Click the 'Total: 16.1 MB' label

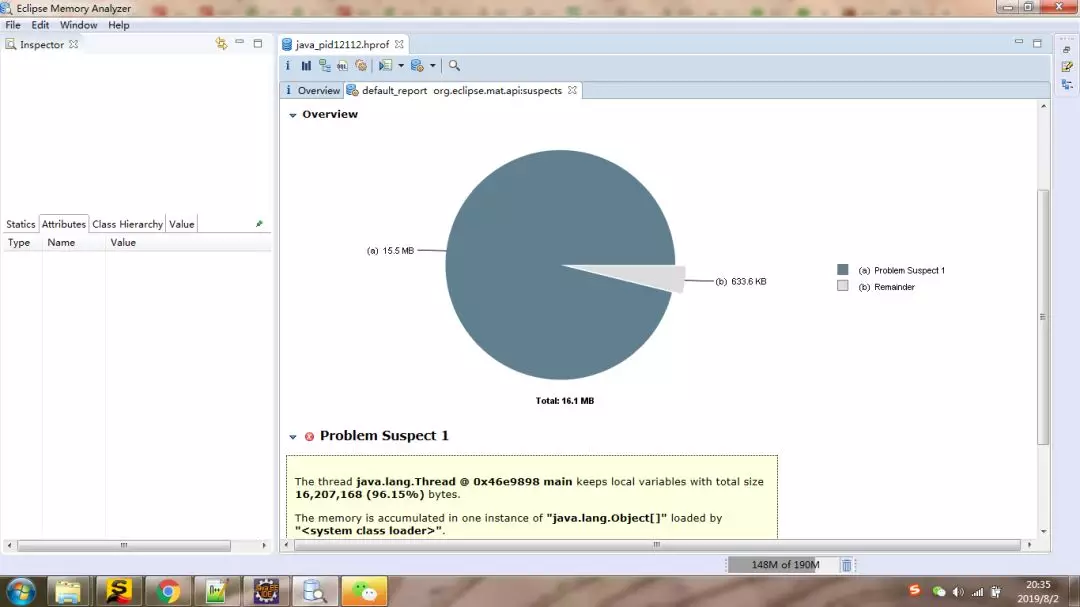[565, 400]
